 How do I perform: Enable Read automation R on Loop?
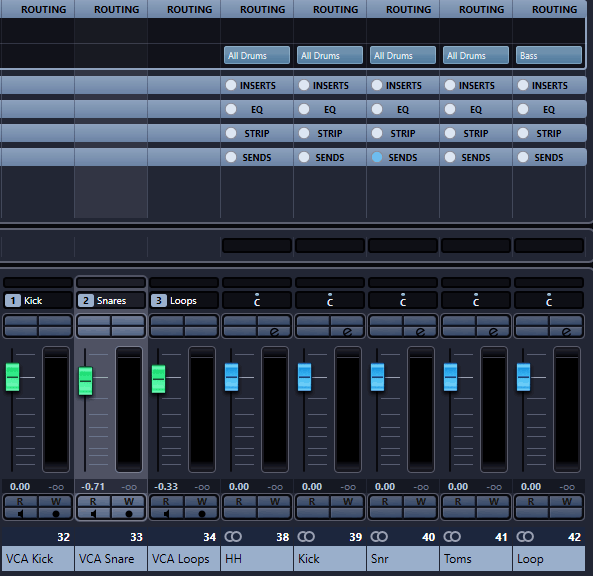[x=532, y=501]
